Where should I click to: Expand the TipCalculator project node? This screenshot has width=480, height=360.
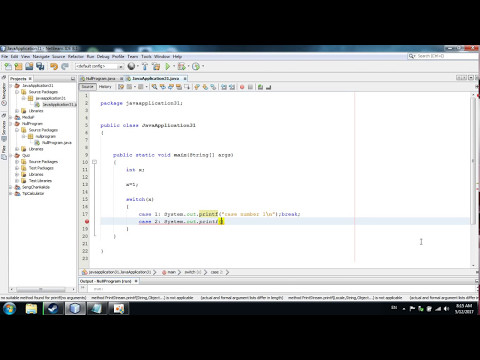pyautogui.click(x=11, y=194)
